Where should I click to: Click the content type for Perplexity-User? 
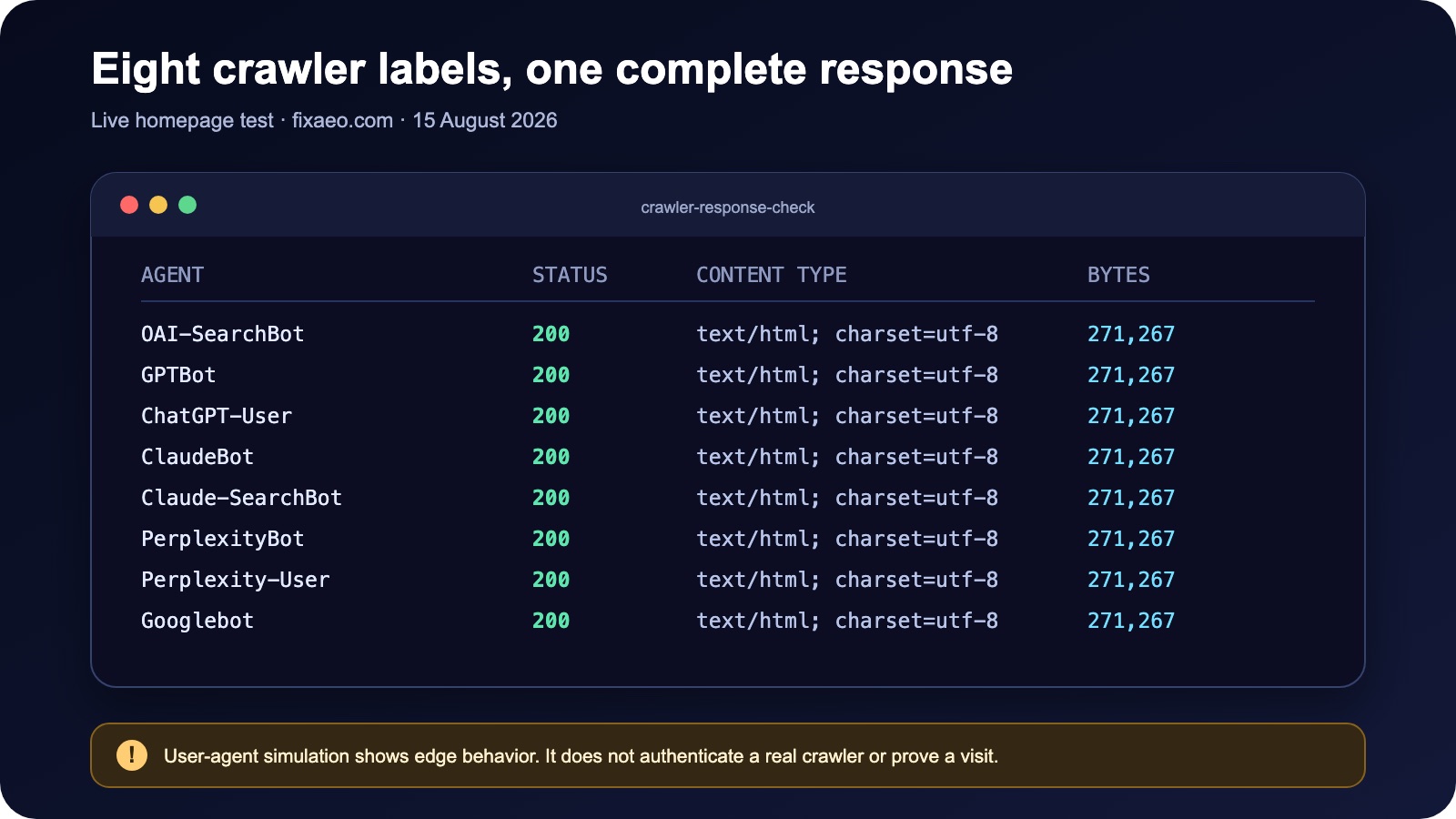click(847, 580)
